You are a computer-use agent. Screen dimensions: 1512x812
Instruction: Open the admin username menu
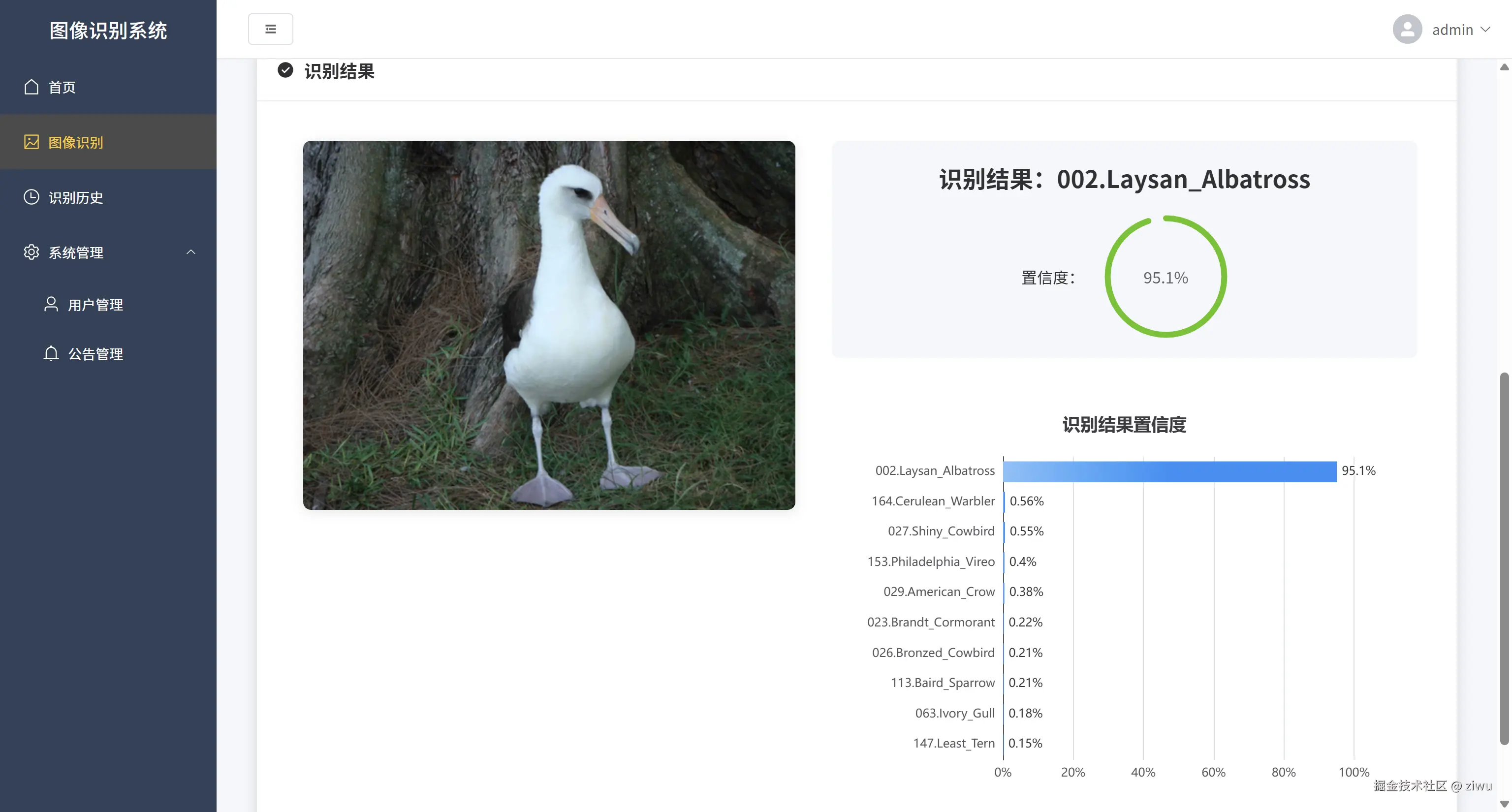tap(1452, 30)
